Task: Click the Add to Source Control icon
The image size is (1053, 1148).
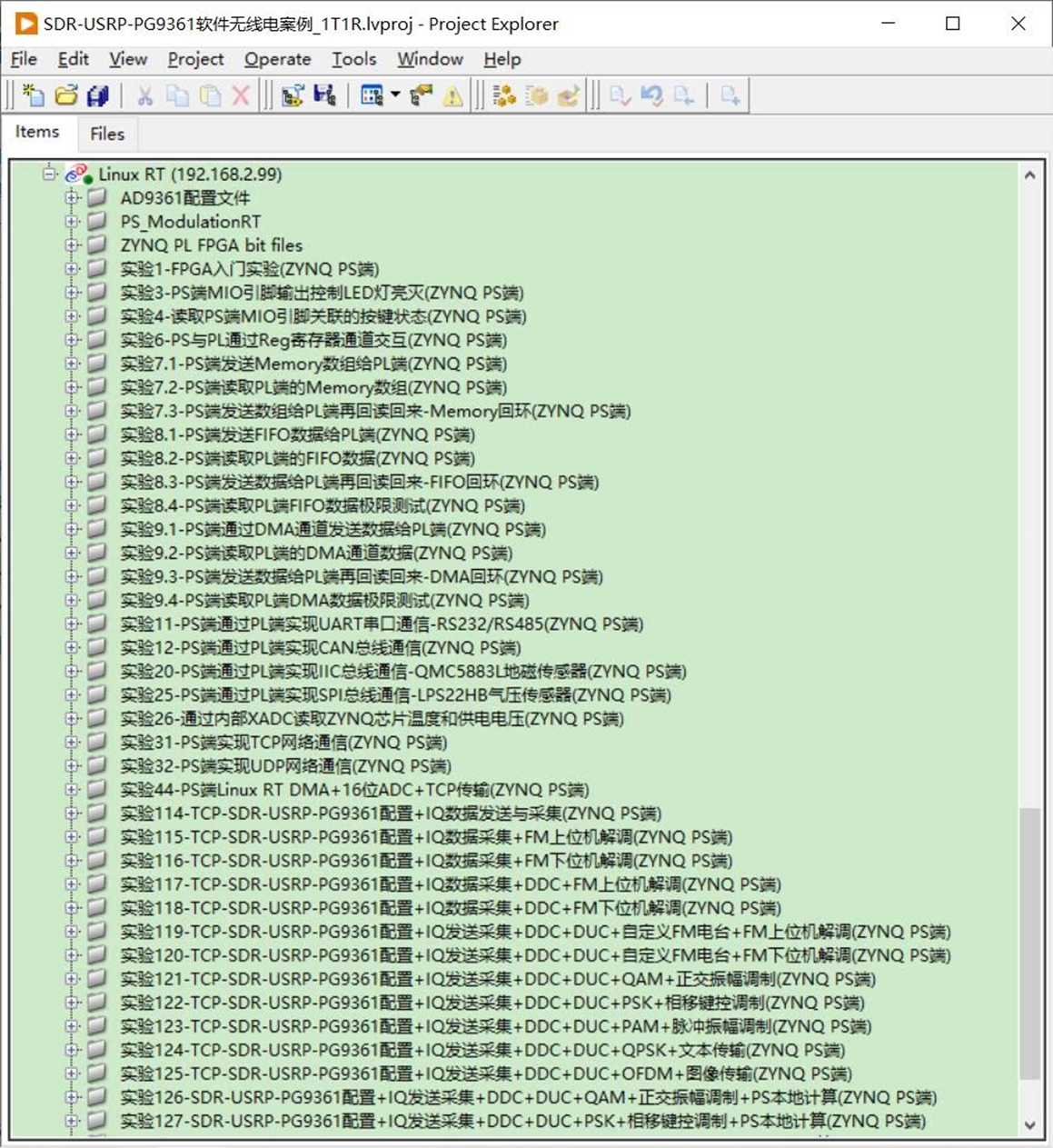Action: 730,95
